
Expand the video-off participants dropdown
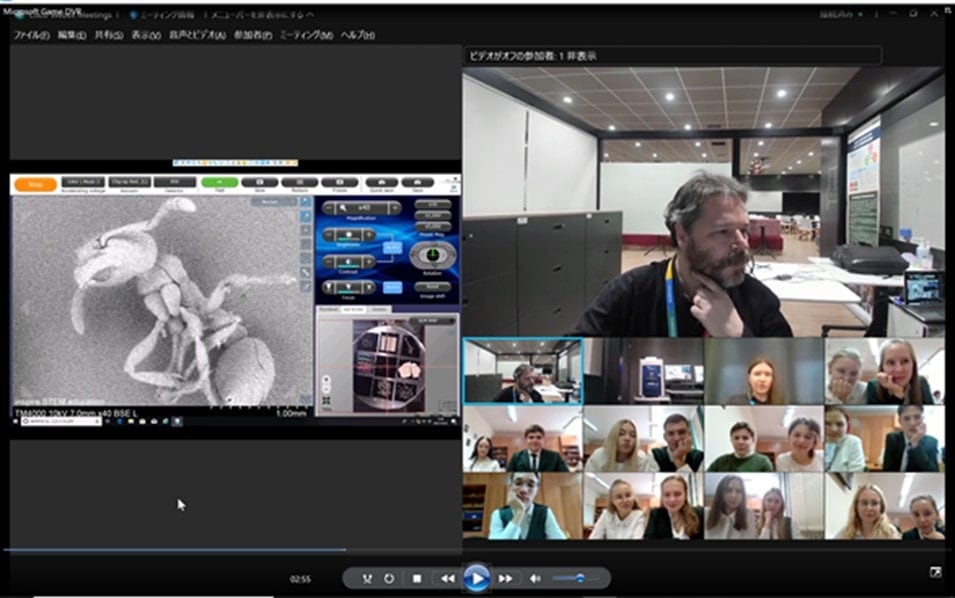671,56
